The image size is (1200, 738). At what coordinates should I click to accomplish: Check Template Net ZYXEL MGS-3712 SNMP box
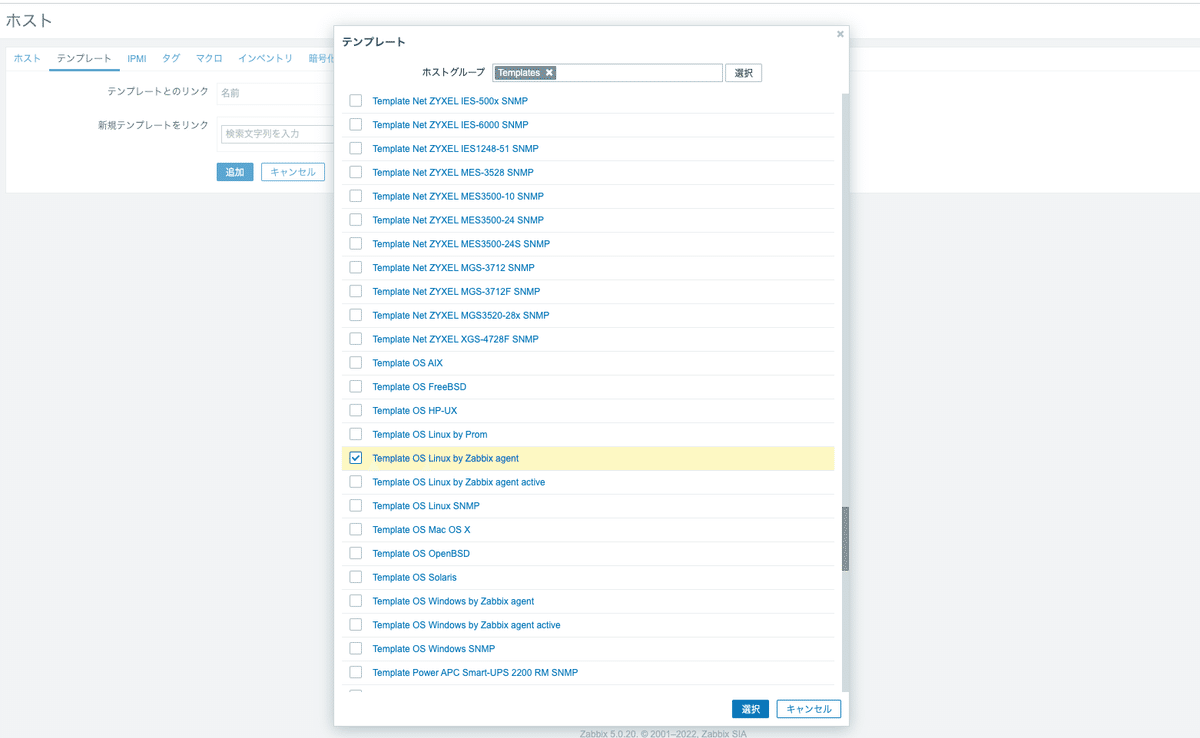tap(355, 268)
